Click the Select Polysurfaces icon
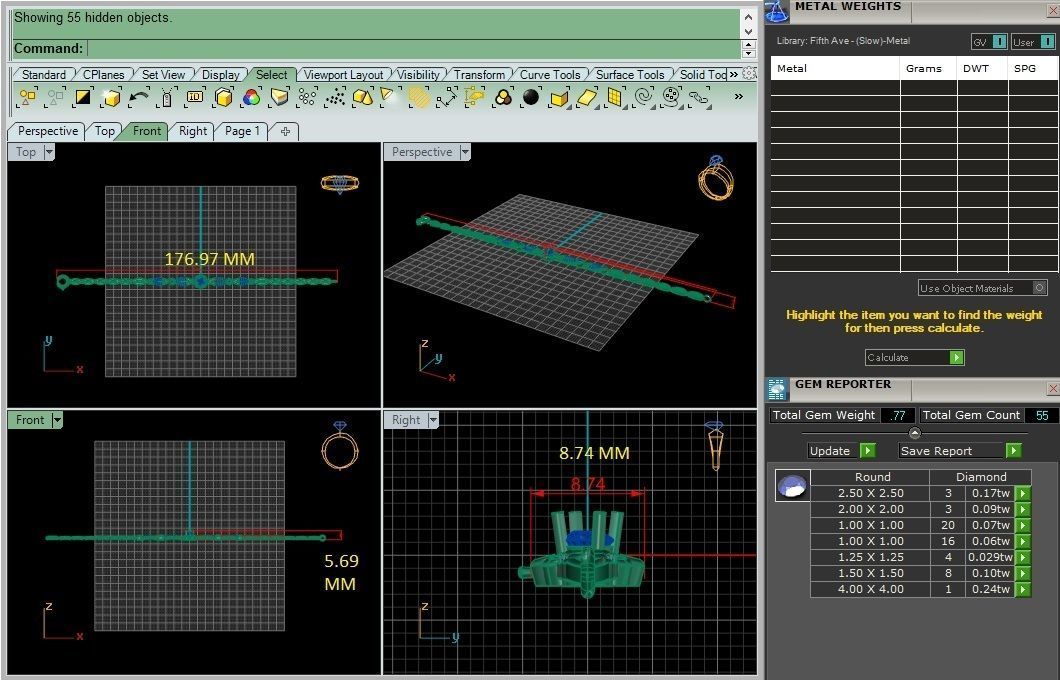1060x680 pixels. point(559,98)
